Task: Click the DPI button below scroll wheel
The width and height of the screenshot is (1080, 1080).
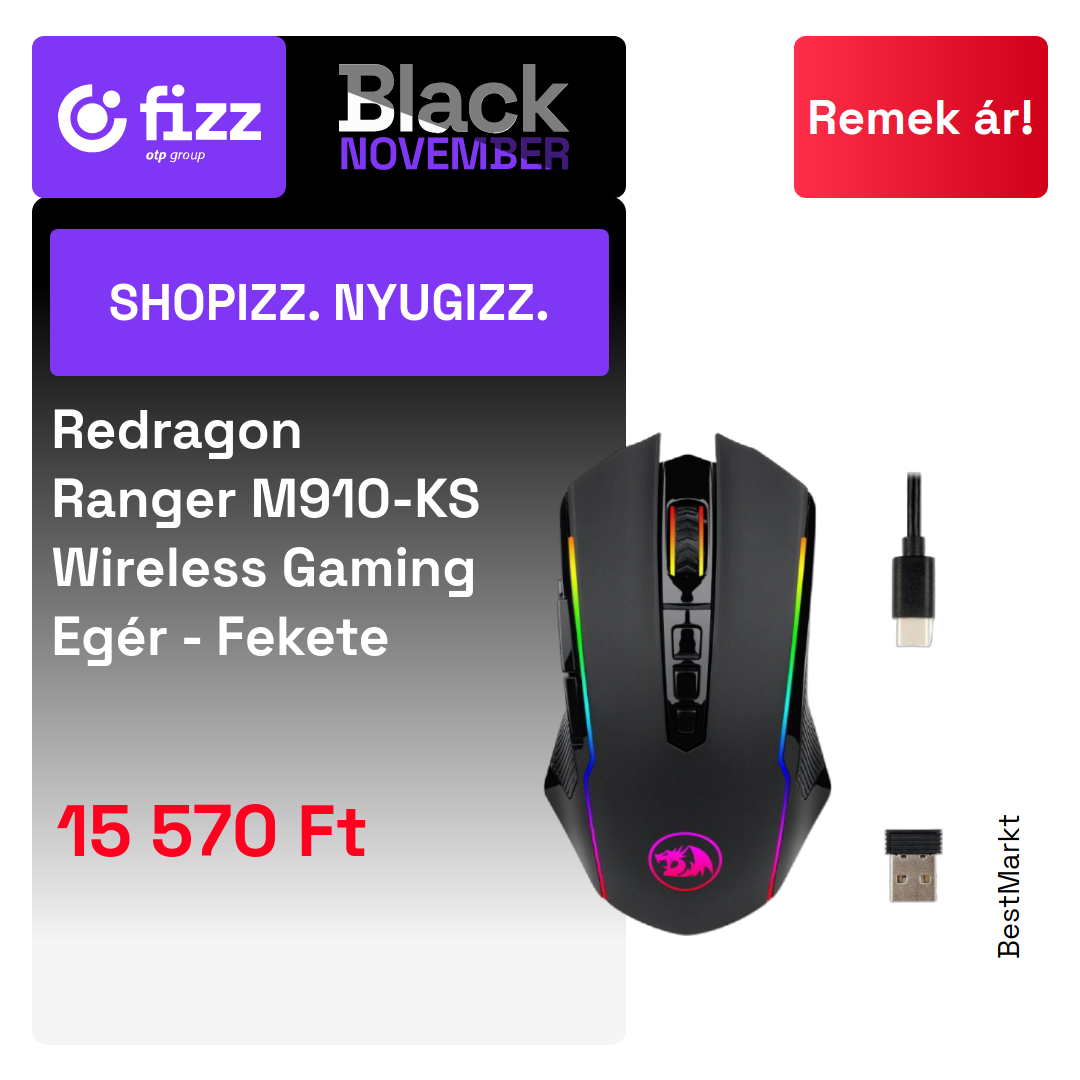Action: (685, 642)
